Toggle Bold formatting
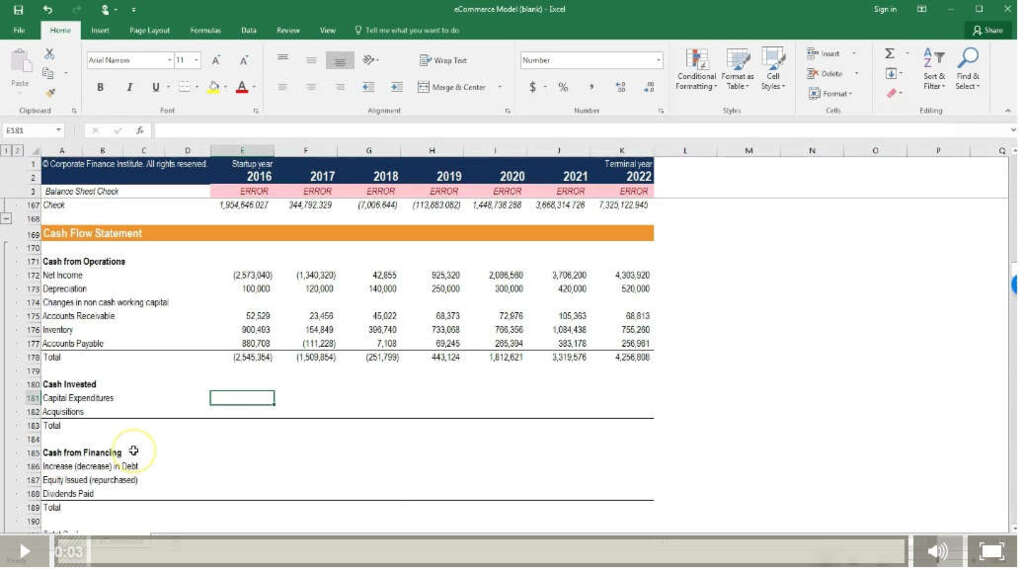This screenshot has height=570, width=1024. [x=101, y=88]
